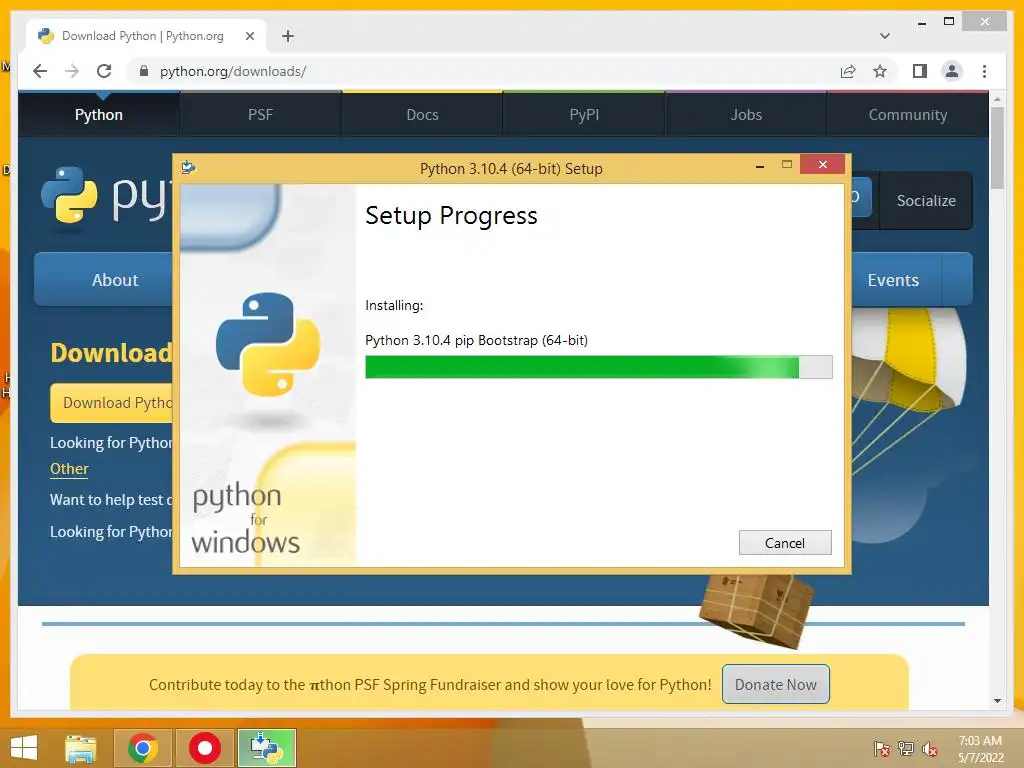1024x768 pixels.
Task: Open Chrome side panel
Action: click(920, 71)
